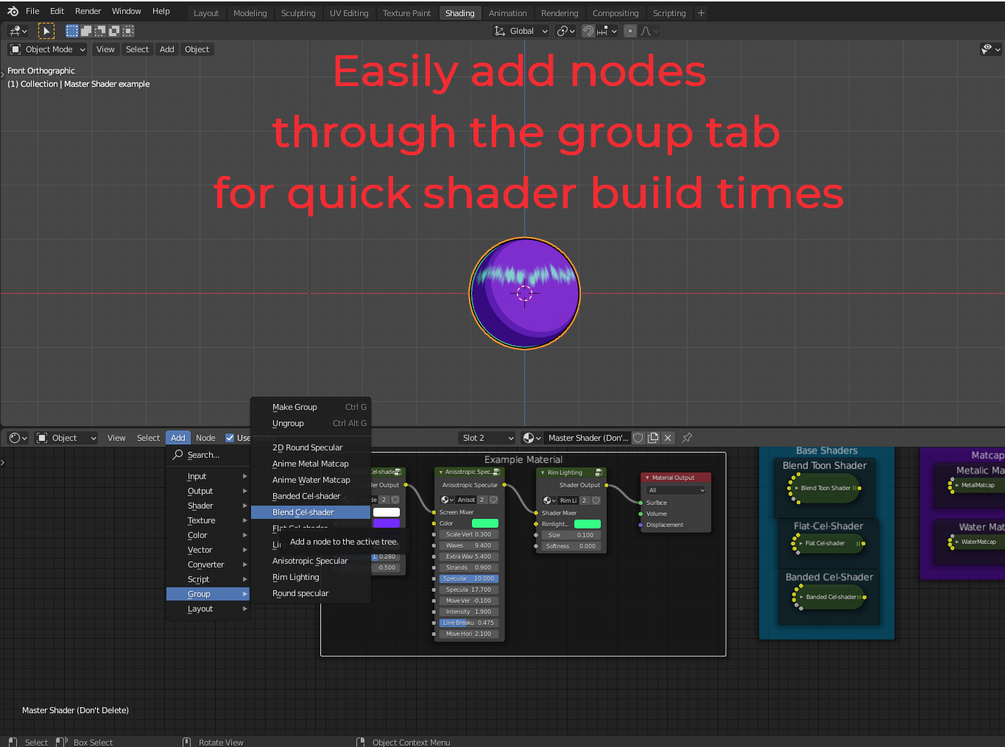This screenshot has height=747, width=1005.
Task: Collapse the Anisotropic Specular node triangle
Action: [x=441, y=473]
